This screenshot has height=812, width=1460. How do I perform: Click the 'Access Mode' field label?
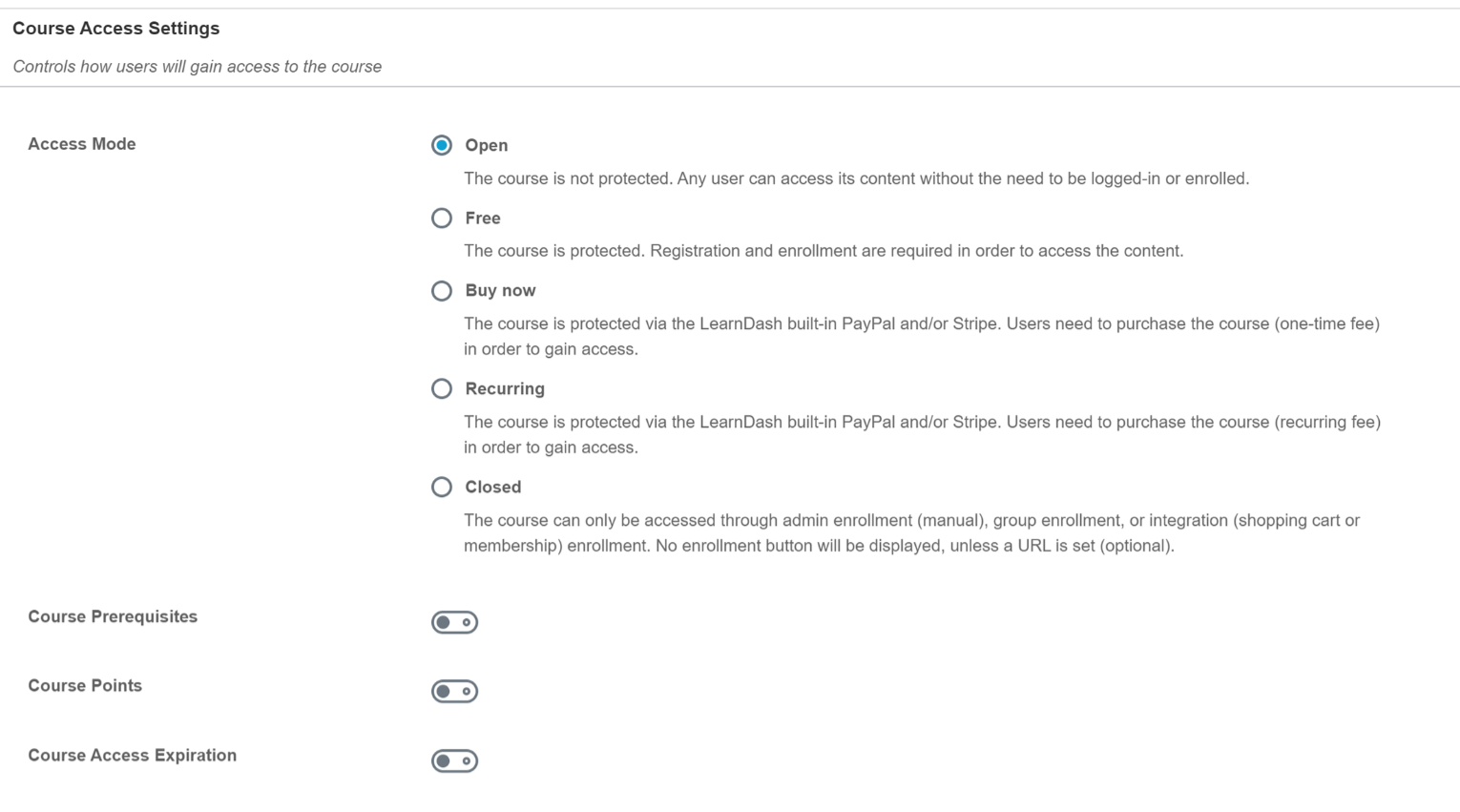pyautogui.click(x=82, y=144)
